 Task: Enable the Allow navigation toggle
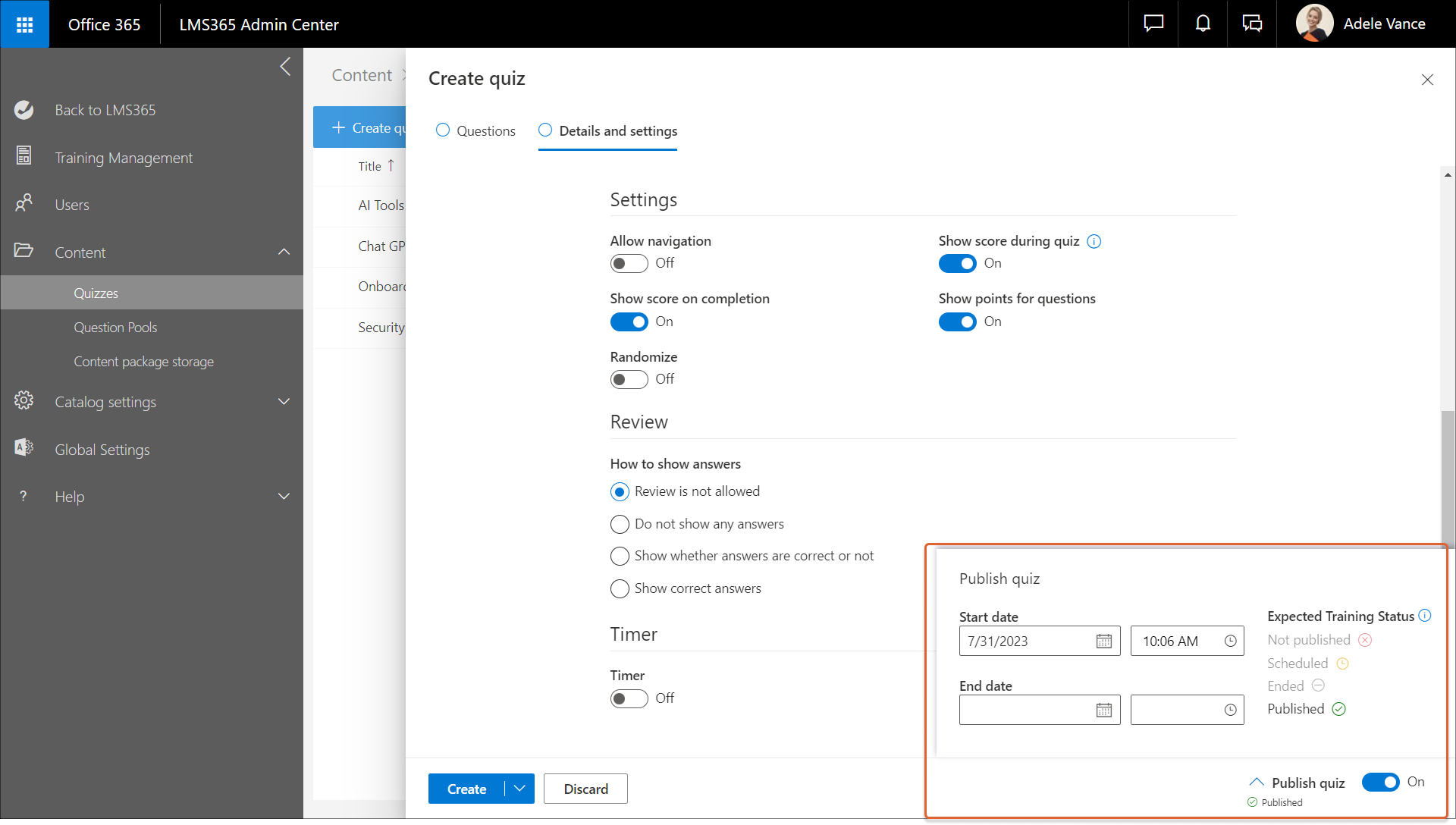[x=629, y=263]
